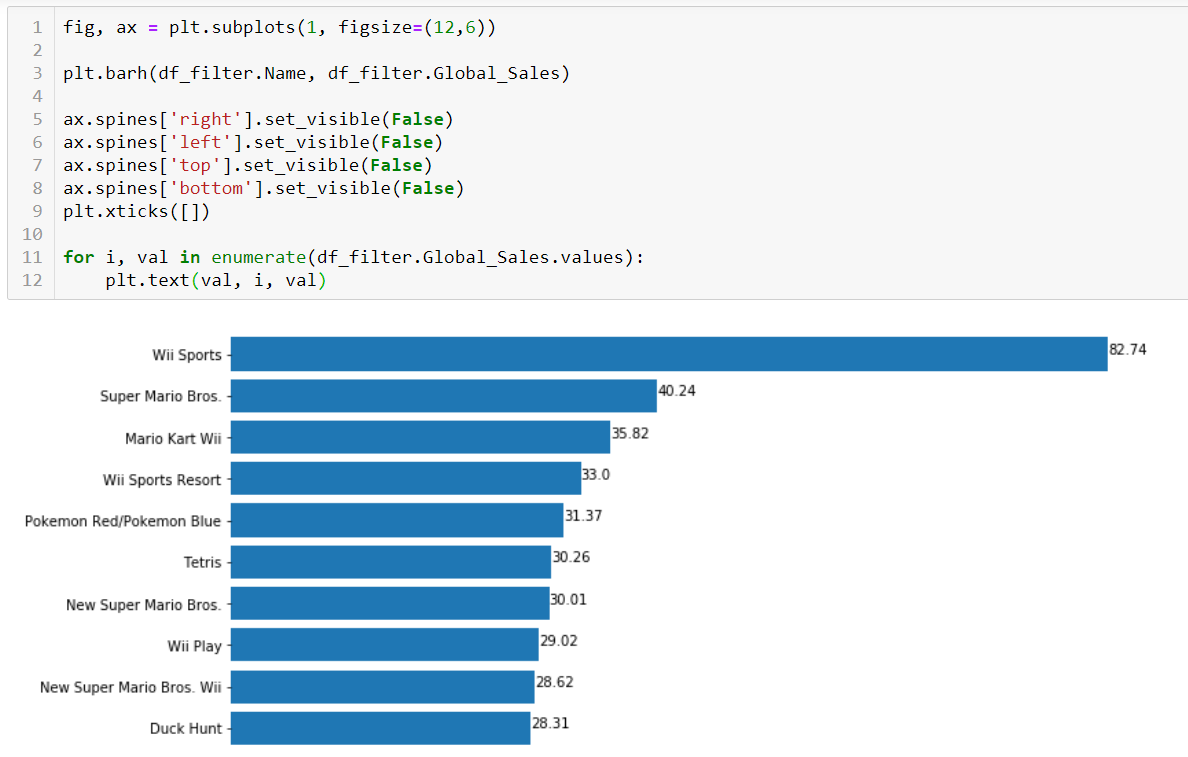Image resolution: width=1188 pixels, height=757 pixels.
Task: Click the enumerate keyword on line 11
Action: tap(259, 257)
